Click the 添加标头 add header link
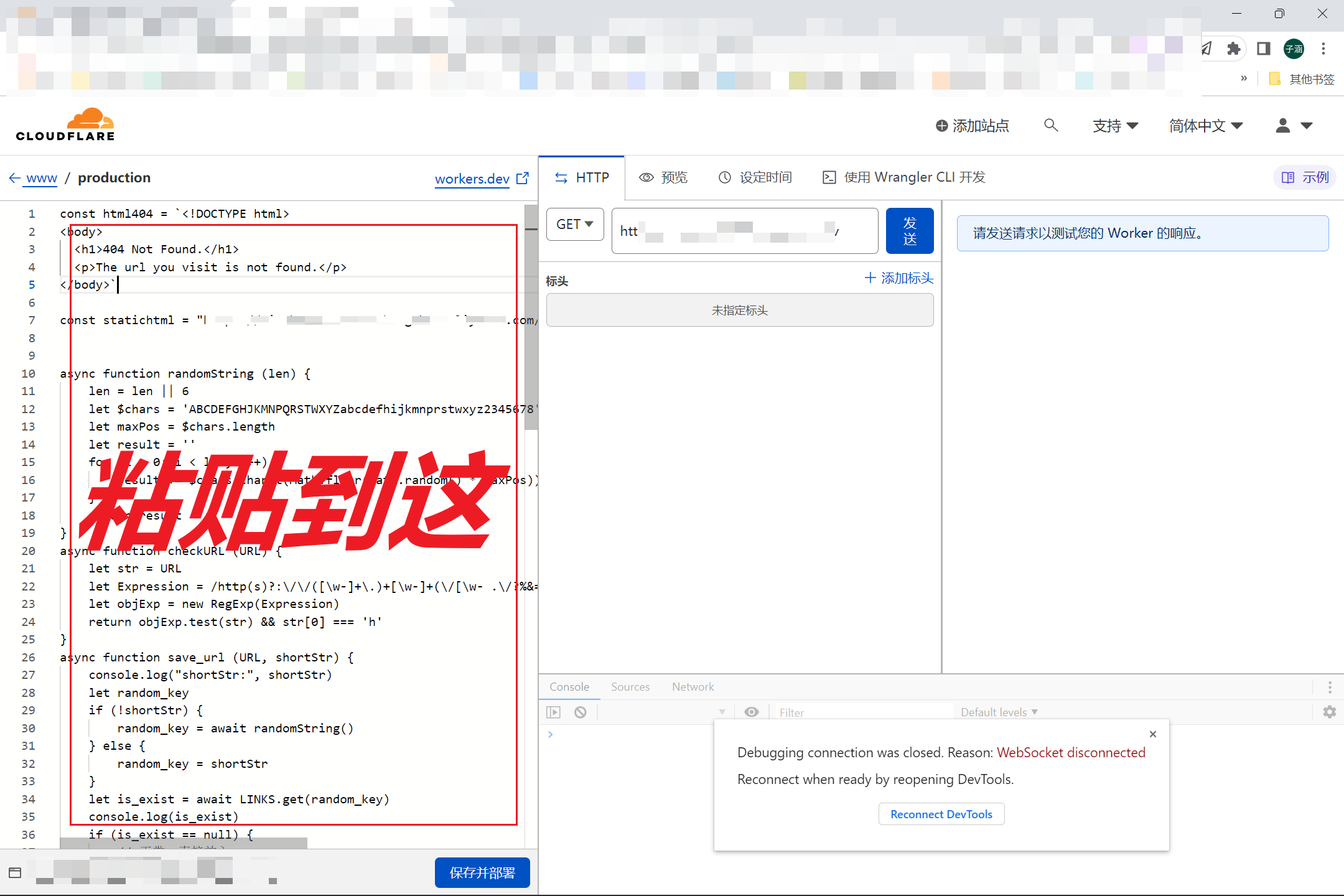 (899, 278)
